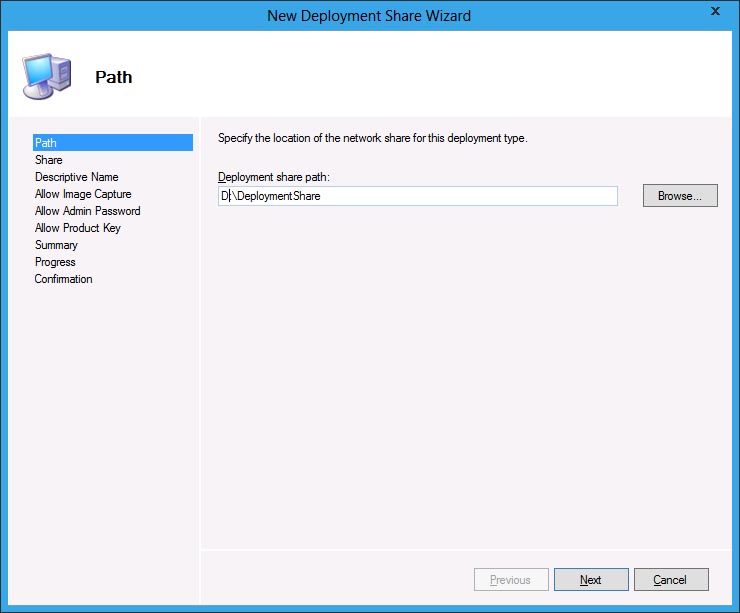
Task: Click into the Deployment share path field
Action: [x=417, y=196]
